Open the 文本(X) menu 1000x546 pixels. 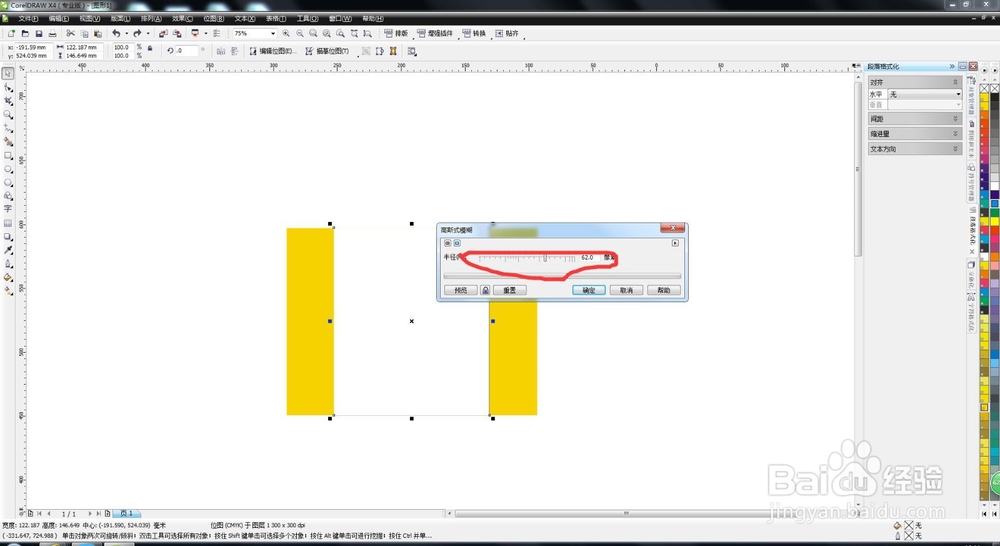[x=245, y=18]
